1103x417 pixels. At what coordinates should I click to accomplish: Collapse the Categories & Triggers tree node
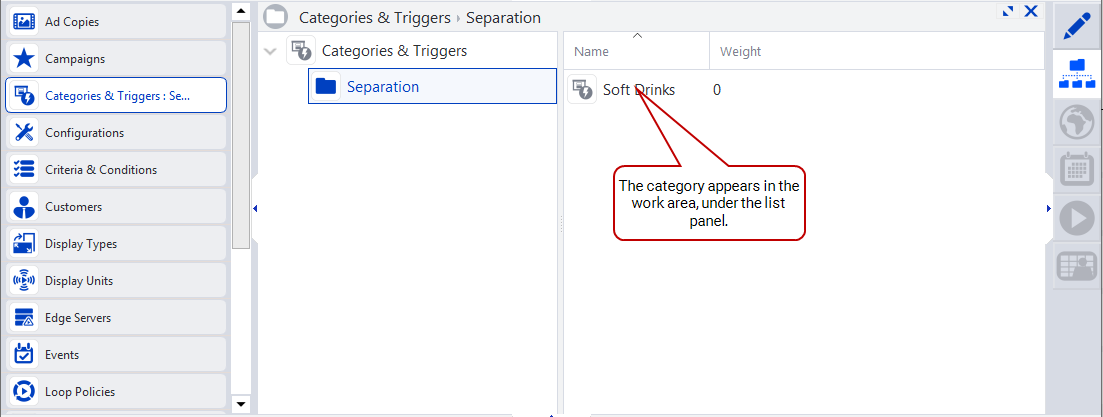tap(269, 51)
